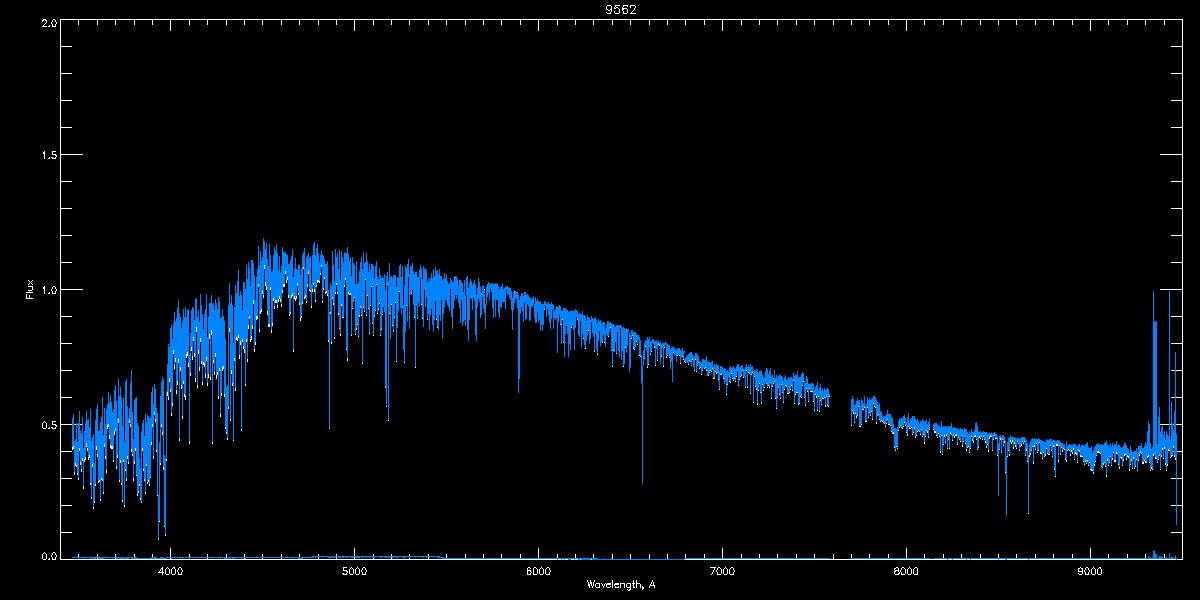
Task: Click the x-axis tick label 8000
Action: pyautogui.click(x=906, y=572)
